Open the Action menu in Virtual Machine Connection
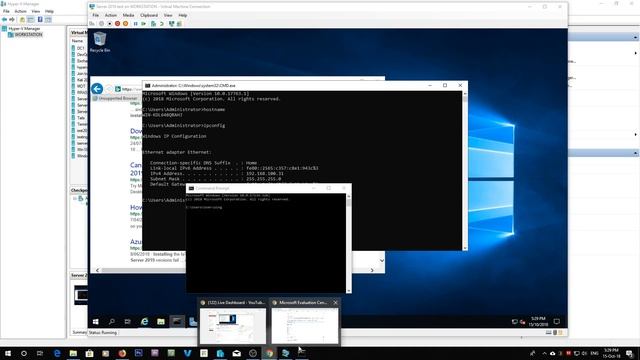Viewport: 640px width, 360px height. tap(111, 15)
